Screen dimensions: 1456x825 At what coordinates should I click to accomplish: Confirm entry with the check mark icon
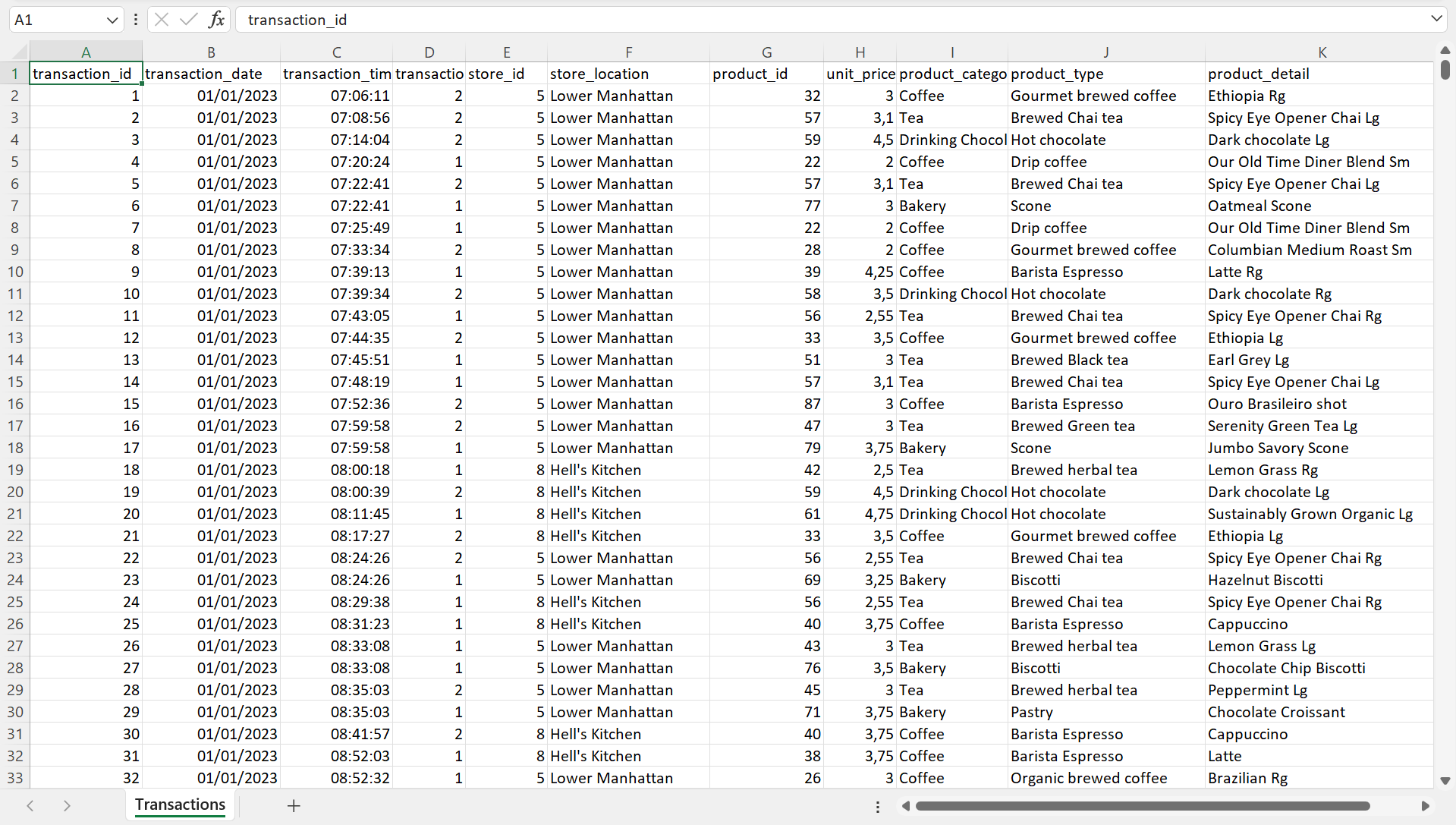point(187,19)
